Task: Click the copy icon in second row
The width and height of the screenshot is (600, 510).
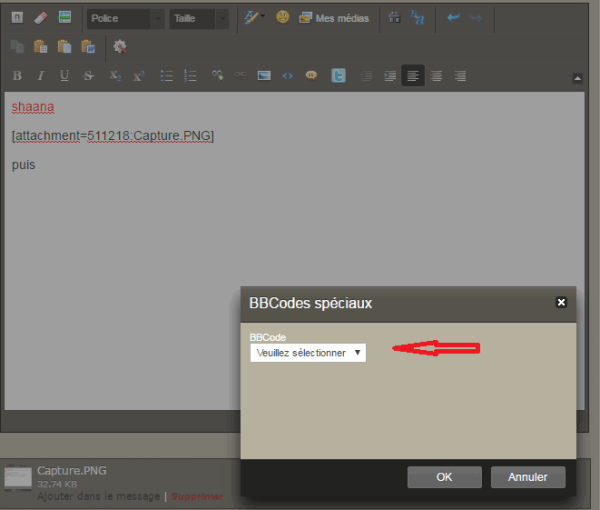Action: pos(17,47)
